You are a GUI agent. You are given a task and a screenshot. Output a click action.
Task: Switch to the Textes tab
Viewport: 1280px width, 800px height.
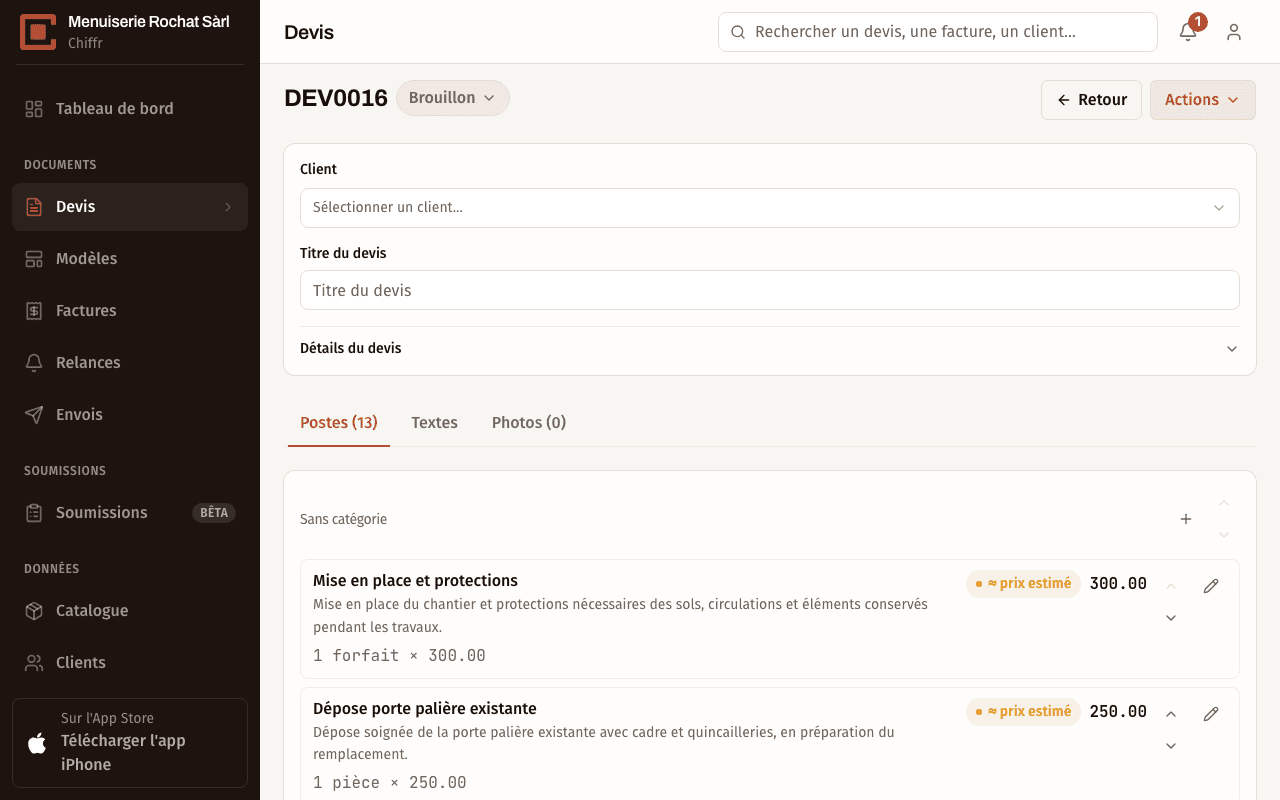click(434, 423)
